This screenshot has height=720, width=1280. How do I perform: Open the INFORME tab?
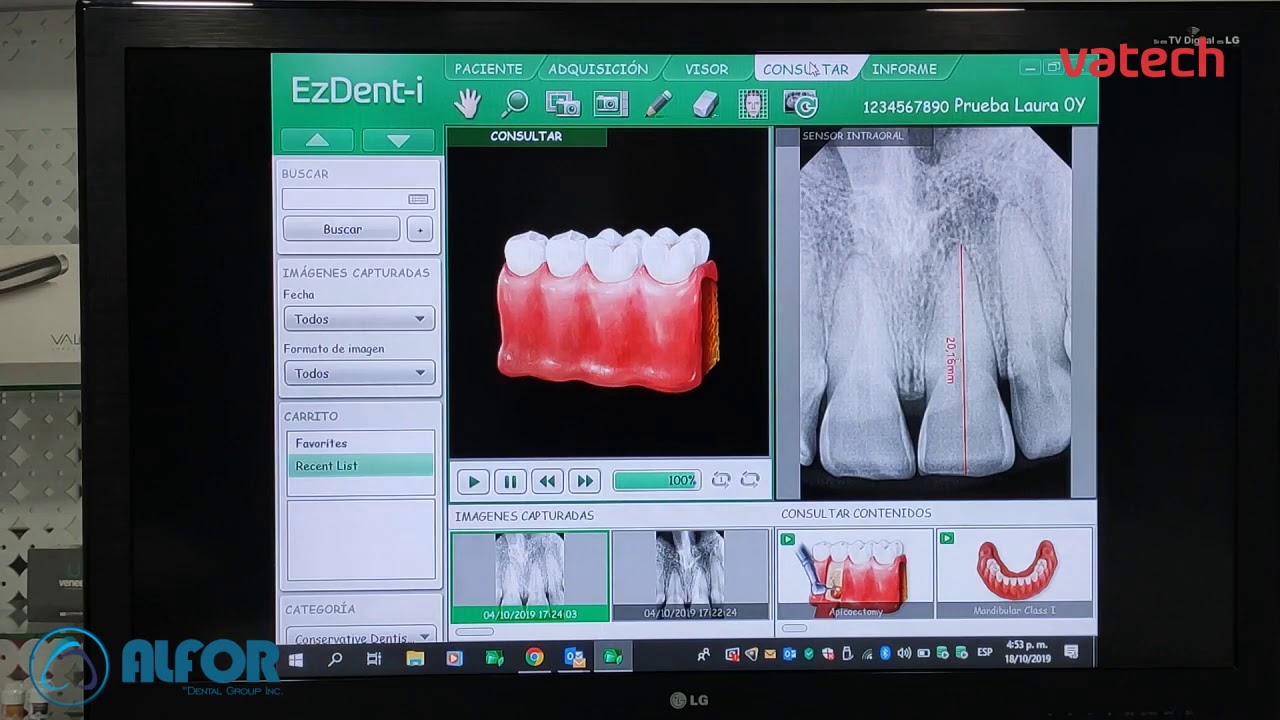(904, 69)
